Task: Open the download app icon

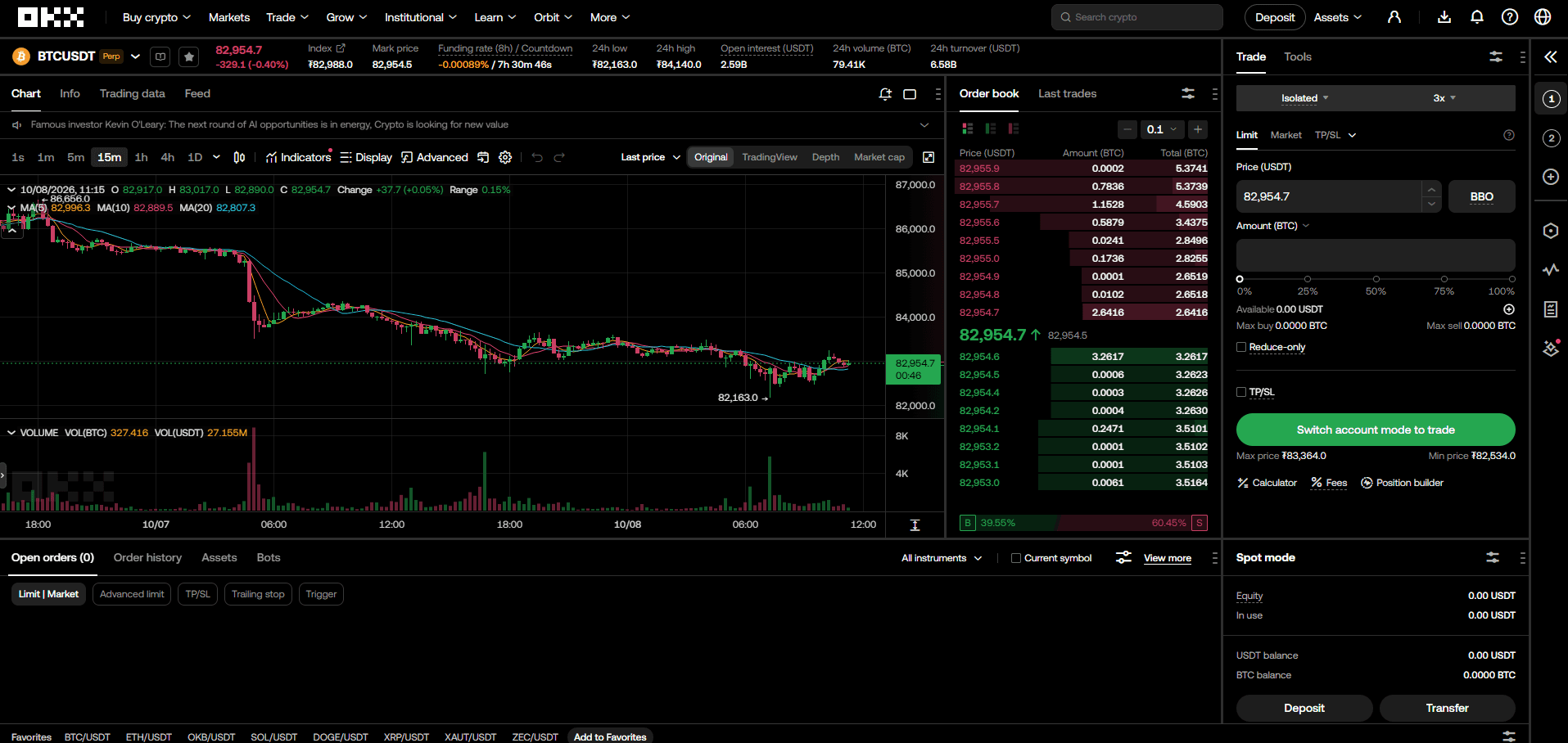Action: tap(1444, 17)
